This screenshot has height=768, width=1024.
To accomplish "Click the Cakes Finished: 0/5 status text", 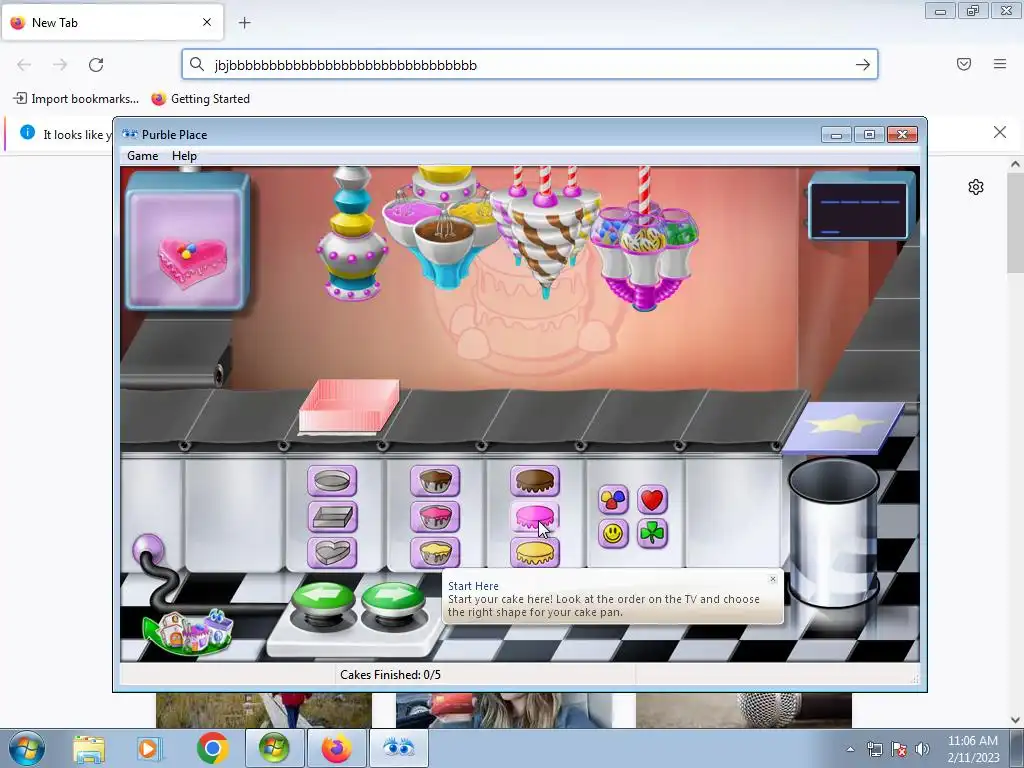I will pos(391,675).
